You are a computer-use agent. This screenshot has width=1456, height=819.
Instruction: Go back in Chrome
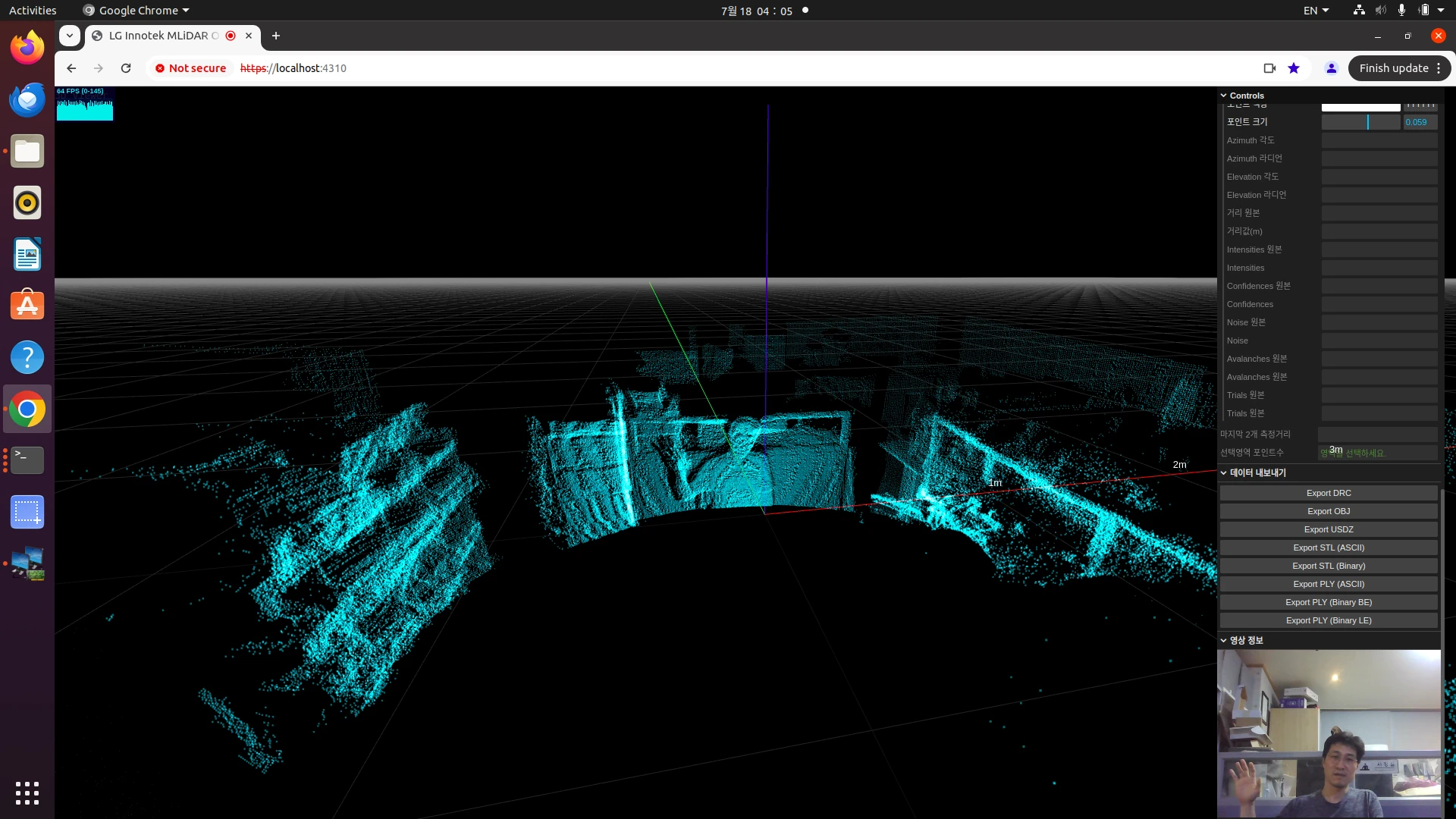[71, 68]
